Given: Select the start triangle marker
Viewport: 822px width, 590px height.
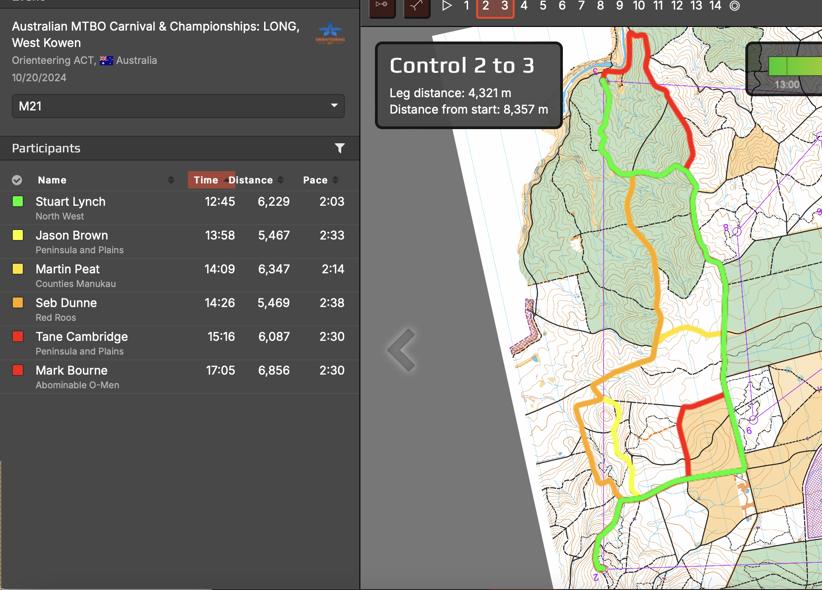Looking at the screenshot, I should [447, 6].
